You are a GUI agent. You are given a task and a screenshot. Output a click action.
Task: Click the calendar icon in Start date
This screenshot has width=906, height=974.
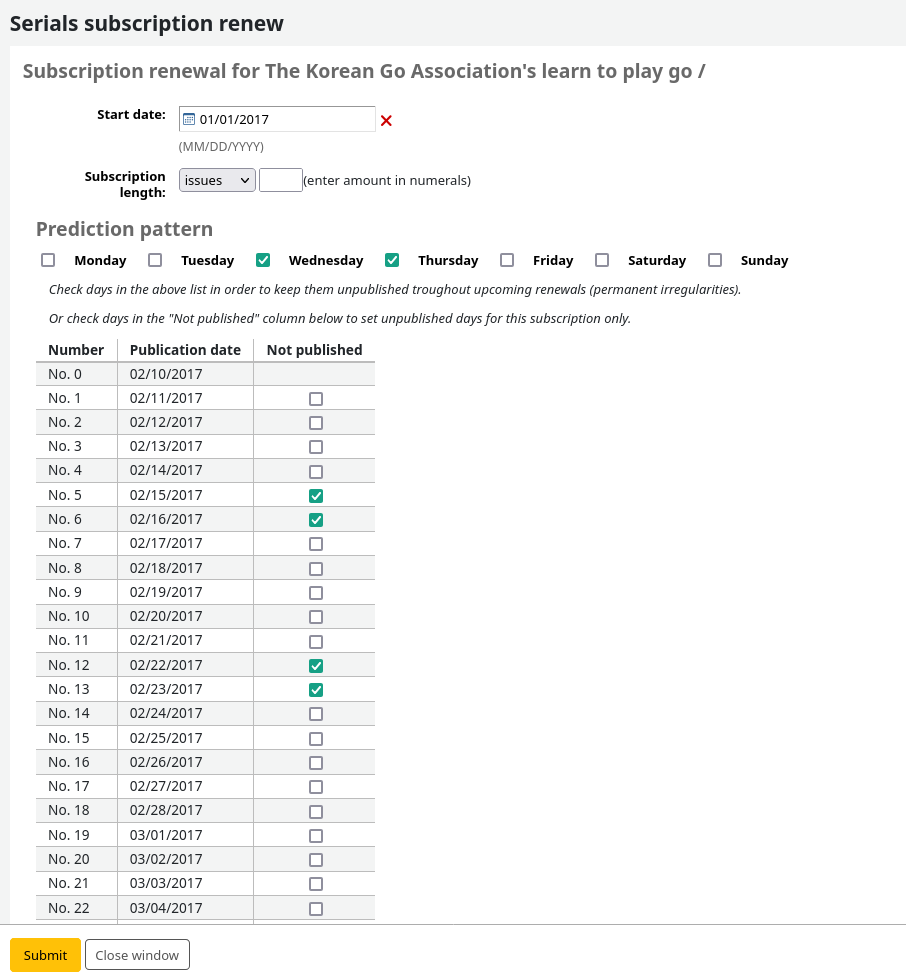[189, 119]
